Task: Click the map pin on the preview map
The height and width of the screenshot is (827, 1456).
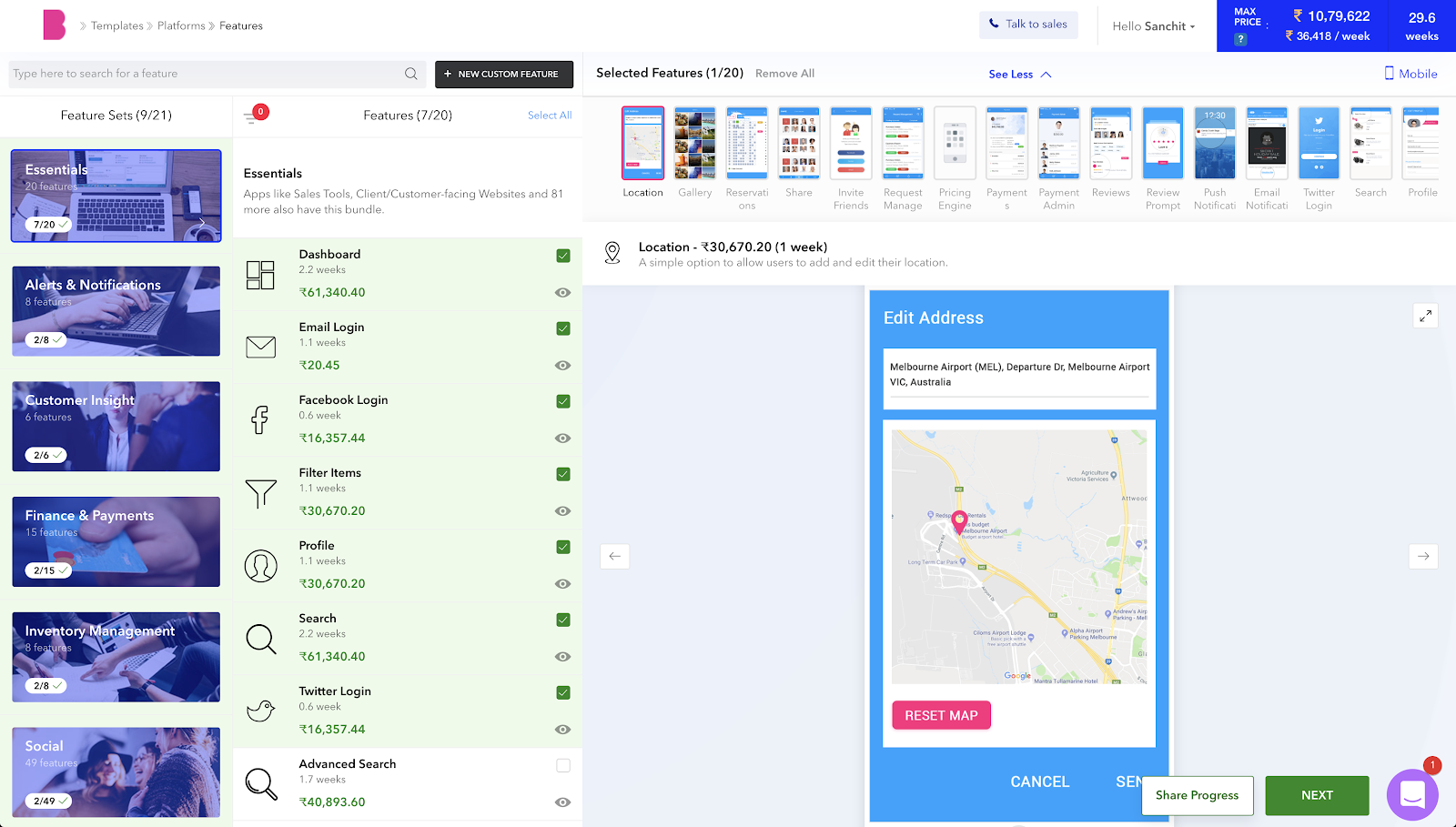Action: click(x=960, y=523)
